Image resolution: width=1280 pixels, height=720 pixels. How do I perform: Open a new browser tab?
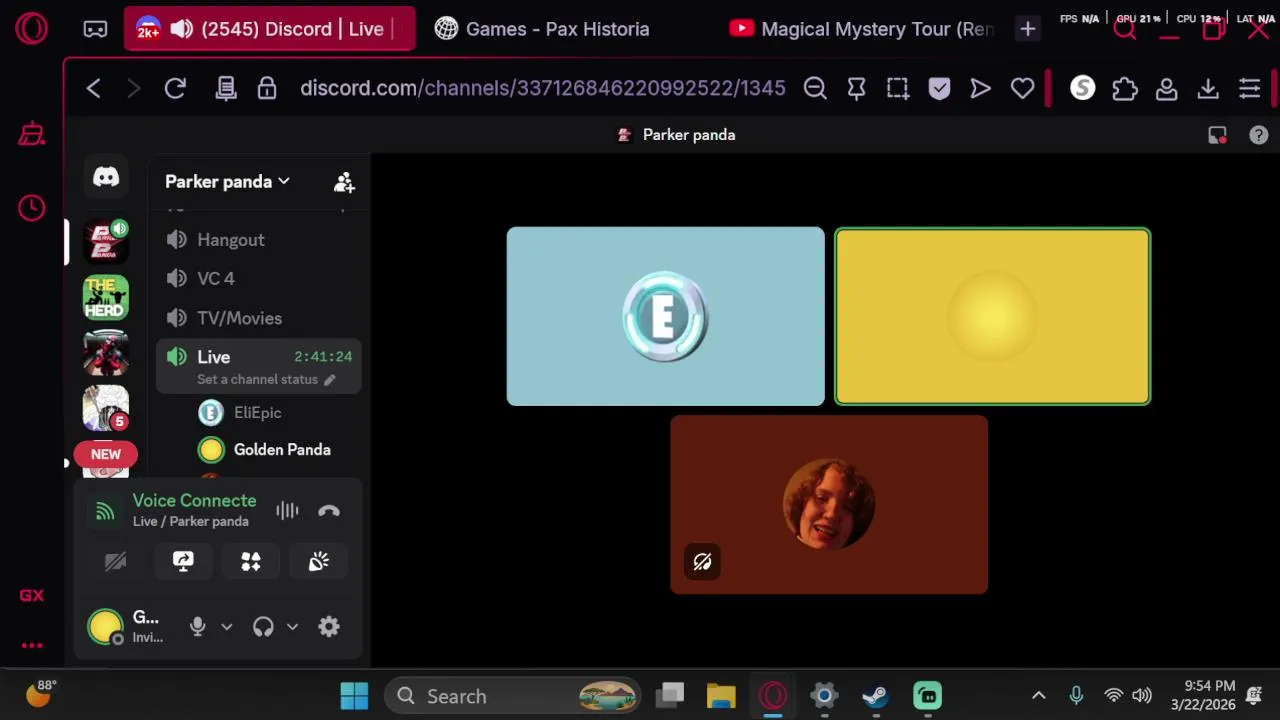click(x=1027, y=29)
